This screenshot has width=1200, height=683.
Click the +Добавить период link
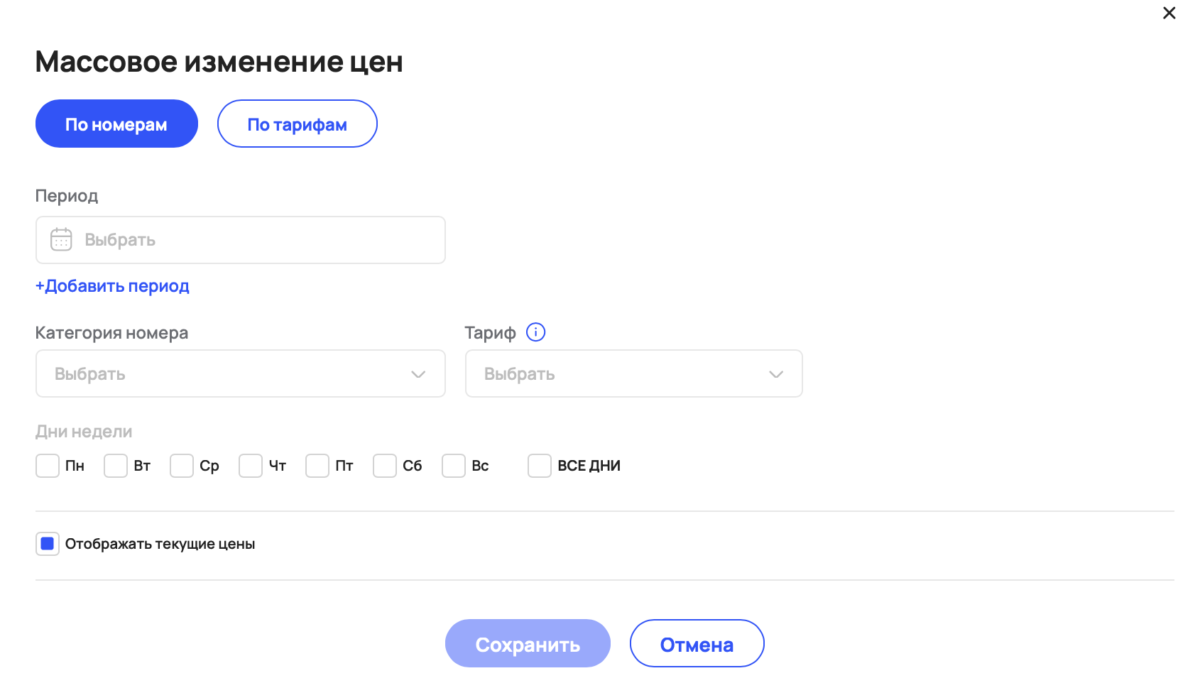coord(112,285)
